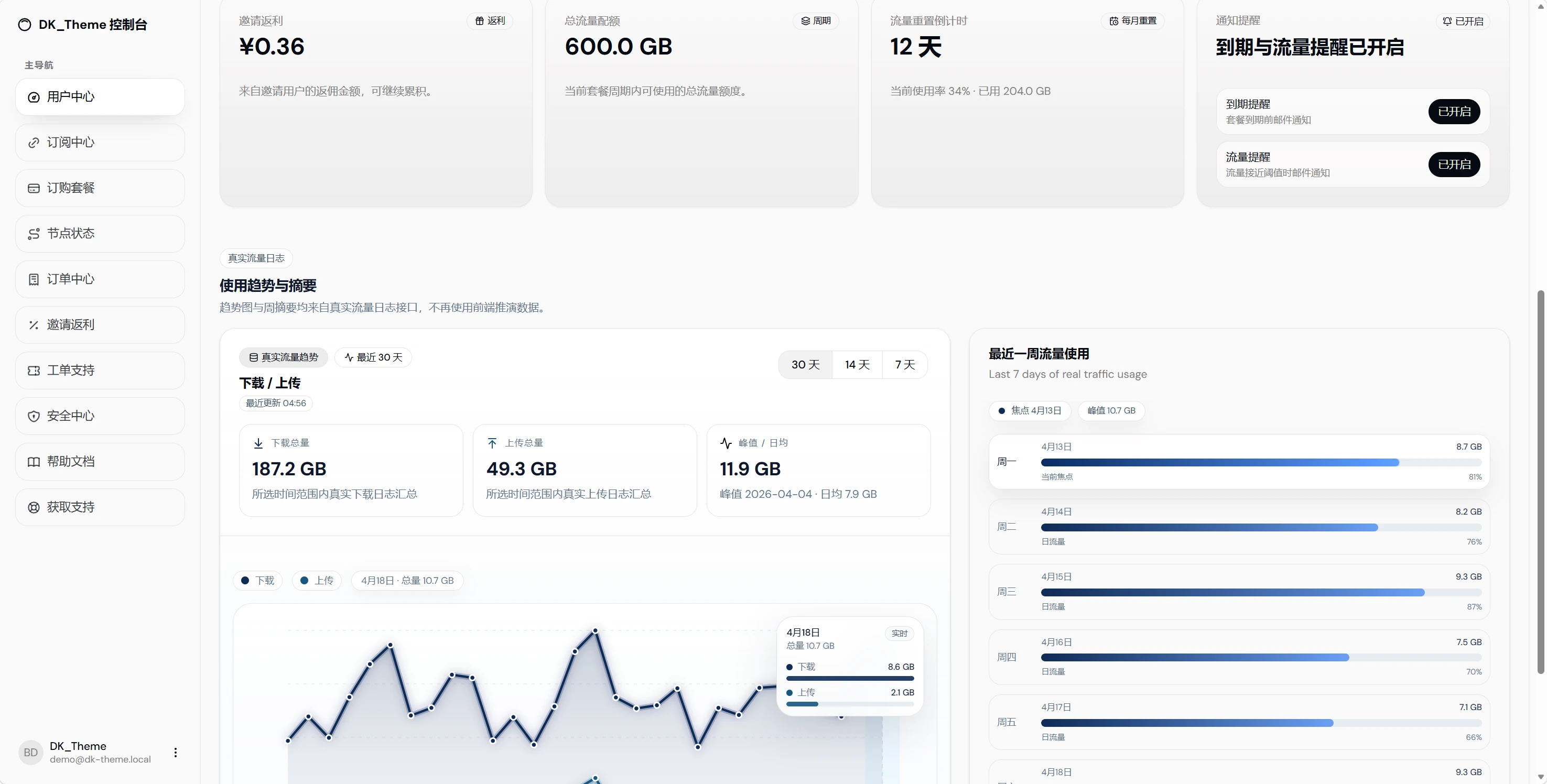Screen dimensions: 1547x784
Task: Click the 订单中心 receipt icon
Action: (34, 280)
